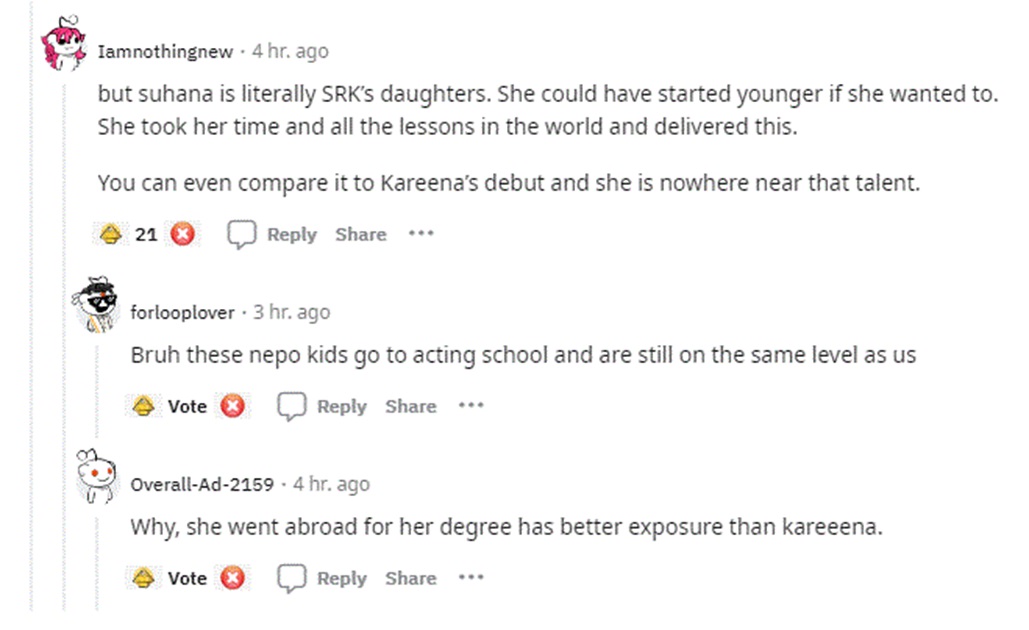Share forlooplover's comment
Image resolution: width=1029 pixels, height=630 pixels.
point(410,407)
